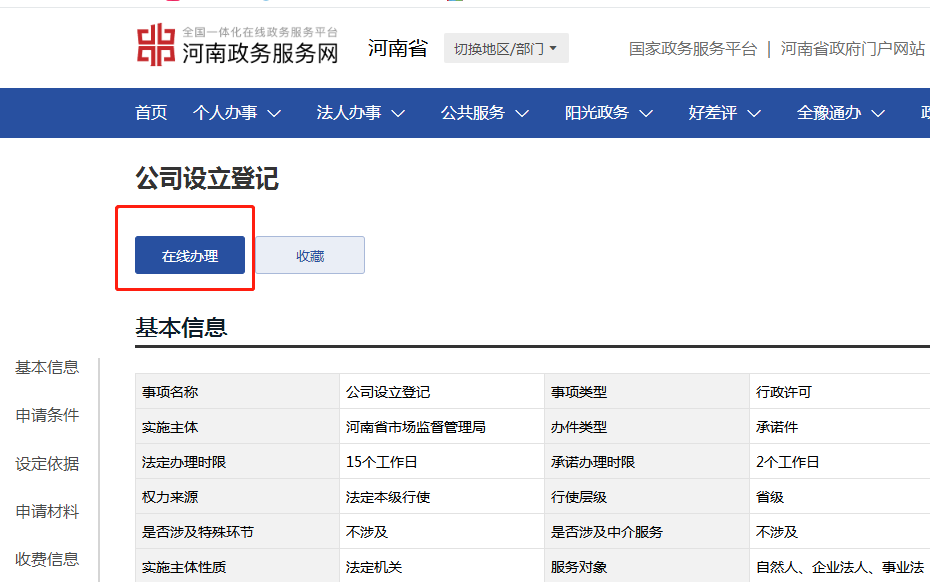Select the 是否涉及中介服务 label cell
The width and height of the screenshot is (930, 582).
646,532
